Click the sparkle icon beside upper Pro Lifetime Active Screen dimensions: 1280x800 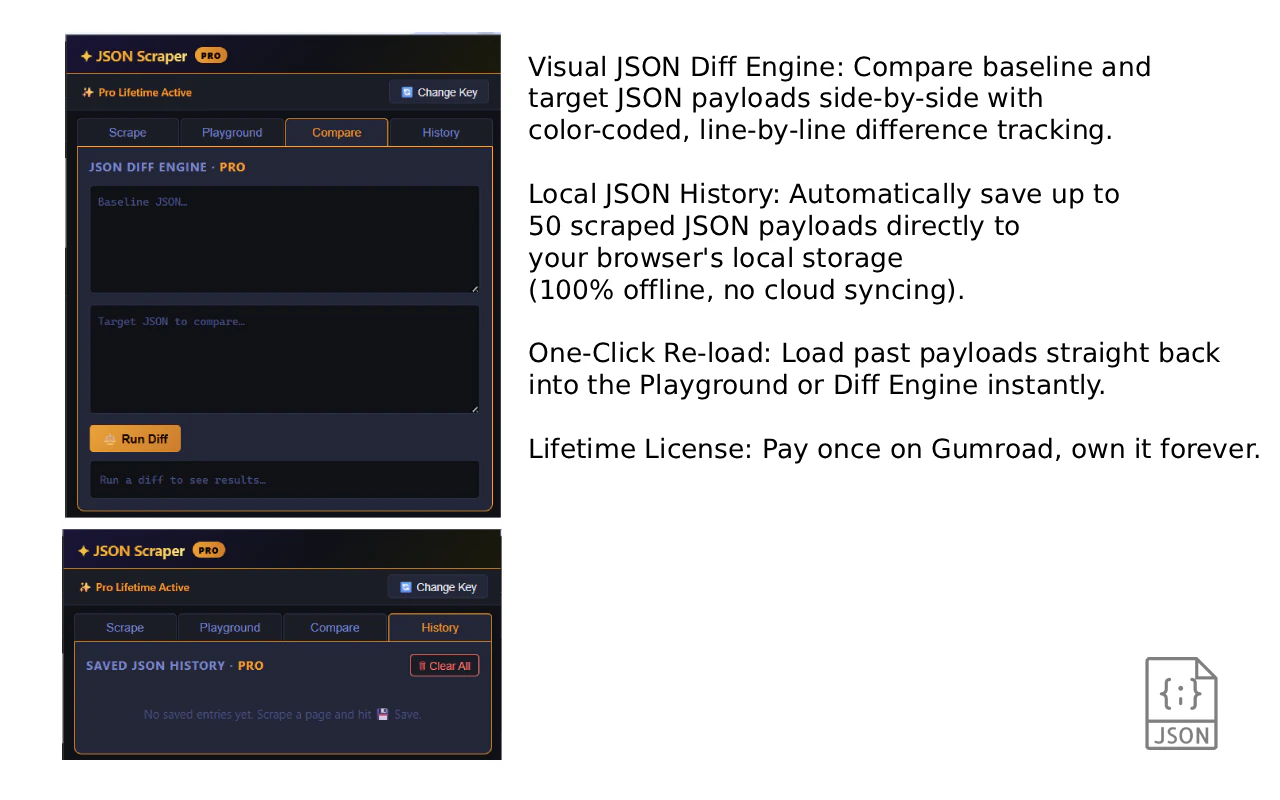click(x=88, y=92)
